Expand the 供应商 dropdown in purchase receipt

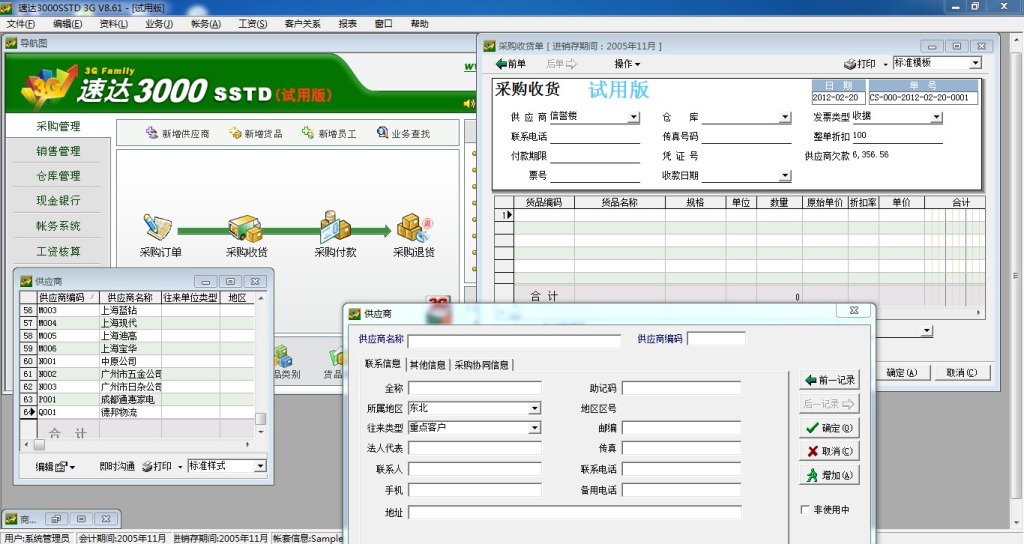coord(633,117)
